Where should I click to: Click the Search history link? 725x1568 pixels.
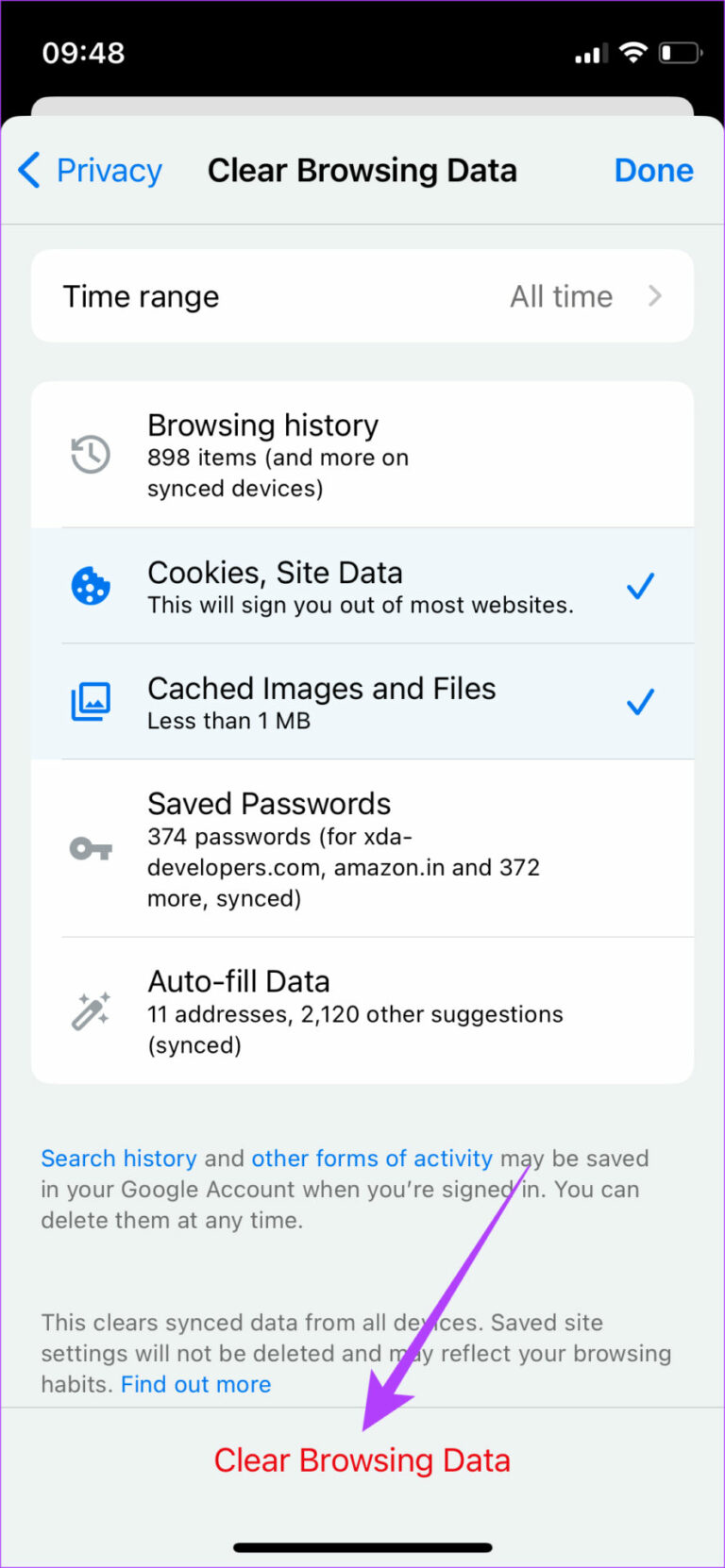pos(118,1159)
